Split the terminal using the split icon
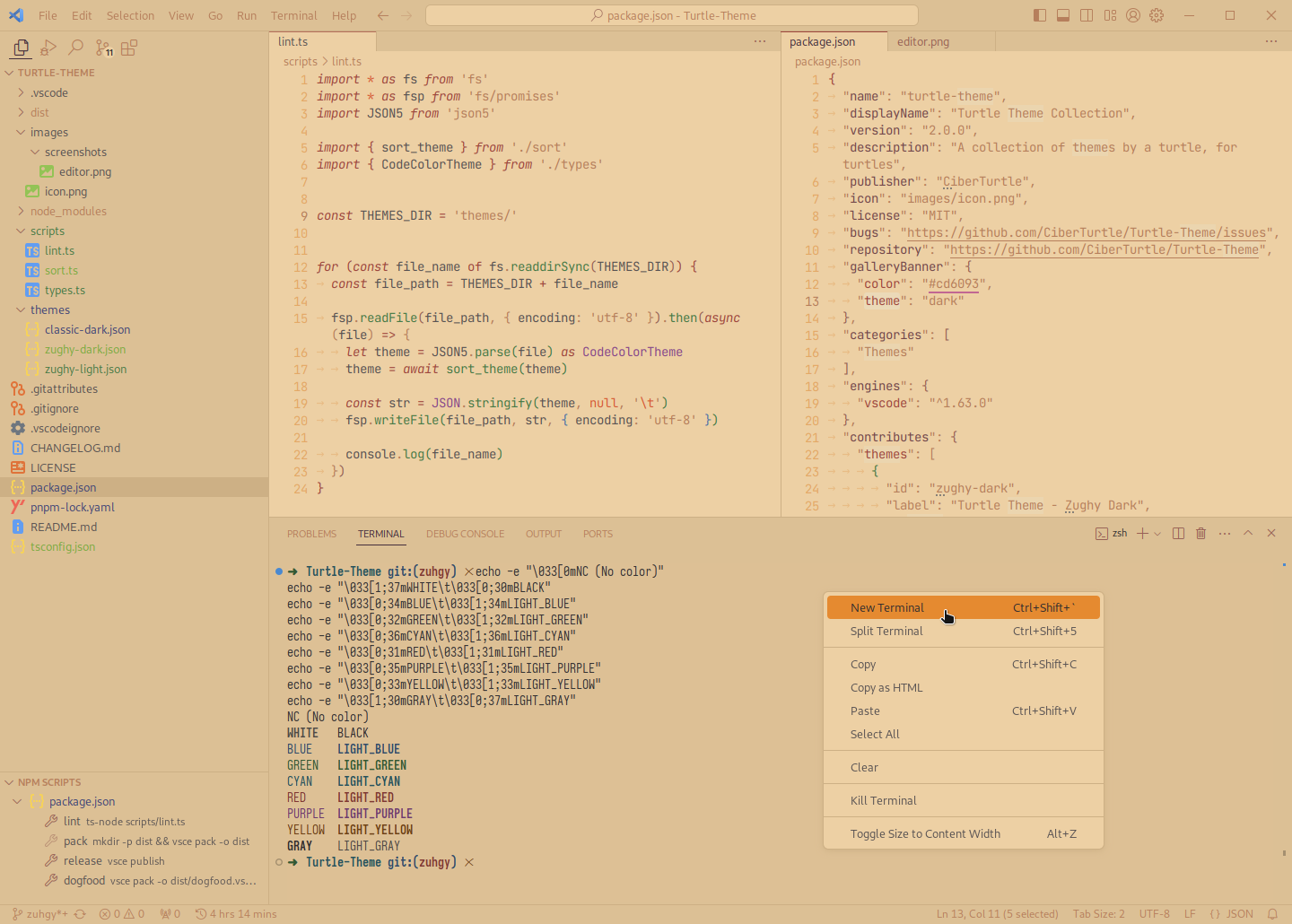The image size is (1292, 924). [1179, 533]
